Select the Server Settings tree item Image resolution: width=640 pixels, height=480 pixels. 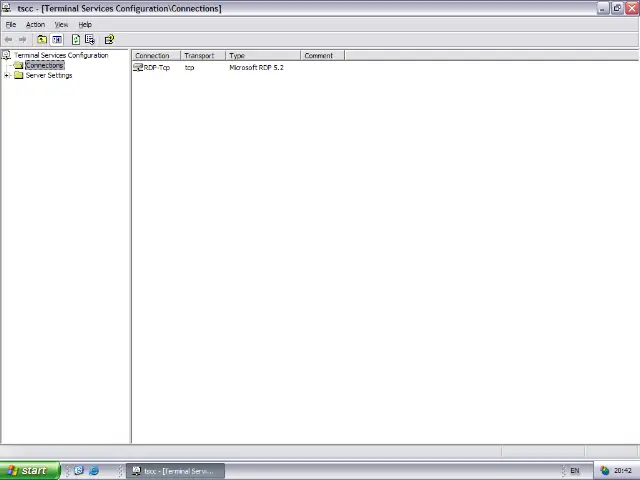[x=49, y=76]
